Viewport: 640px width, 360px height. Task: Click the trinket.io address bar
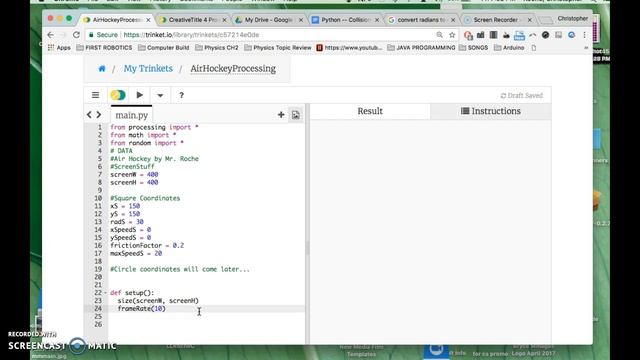tap(261, 35)
